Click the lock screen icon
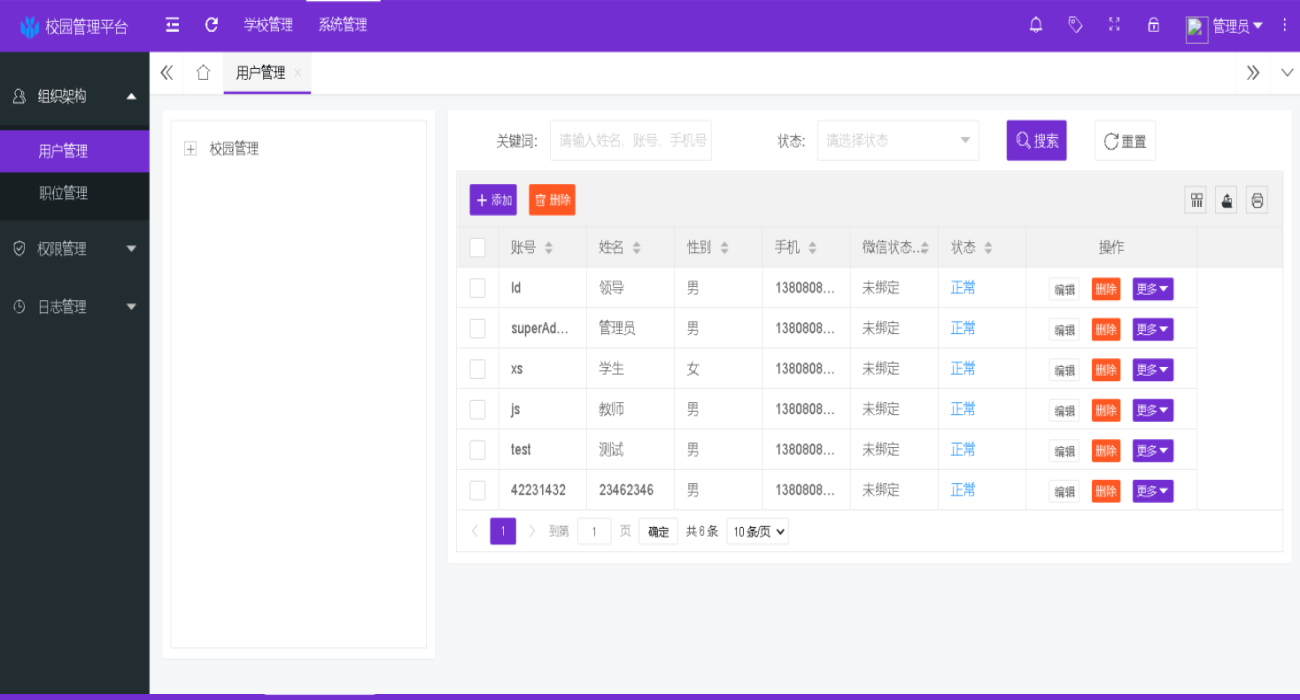 click(1153, 24)
